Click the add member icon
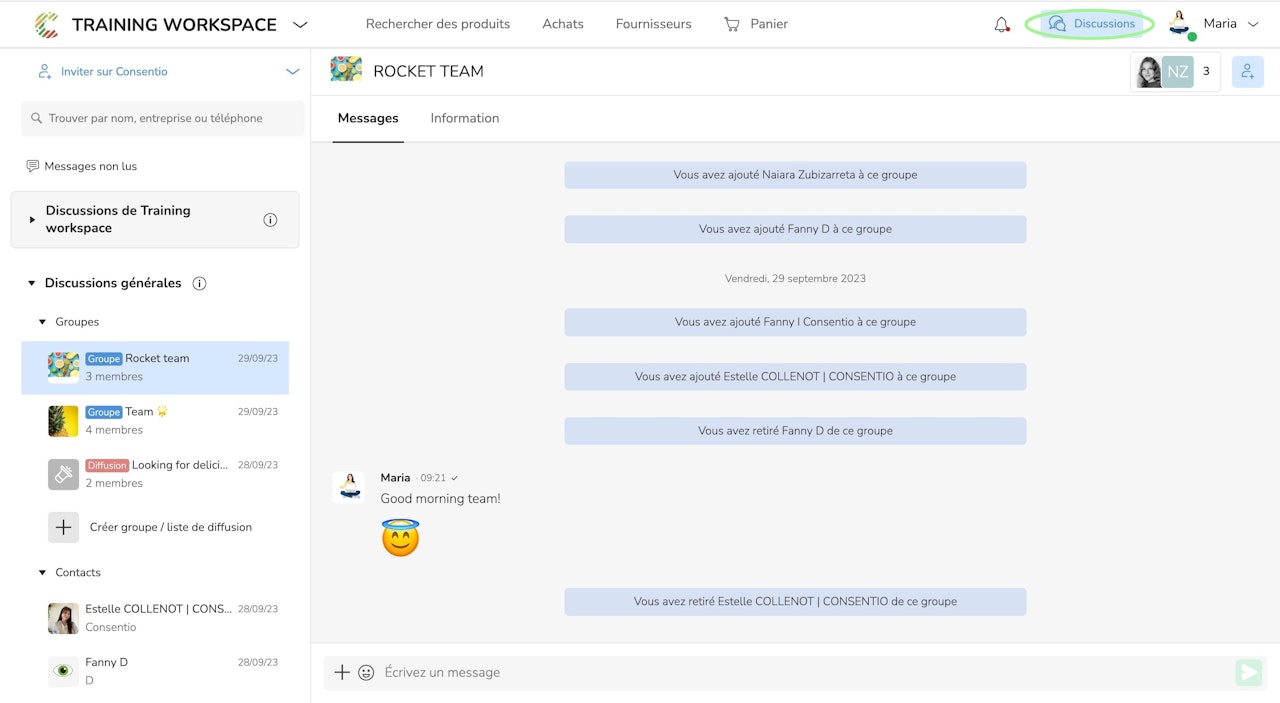 (x=1247, y=72)
